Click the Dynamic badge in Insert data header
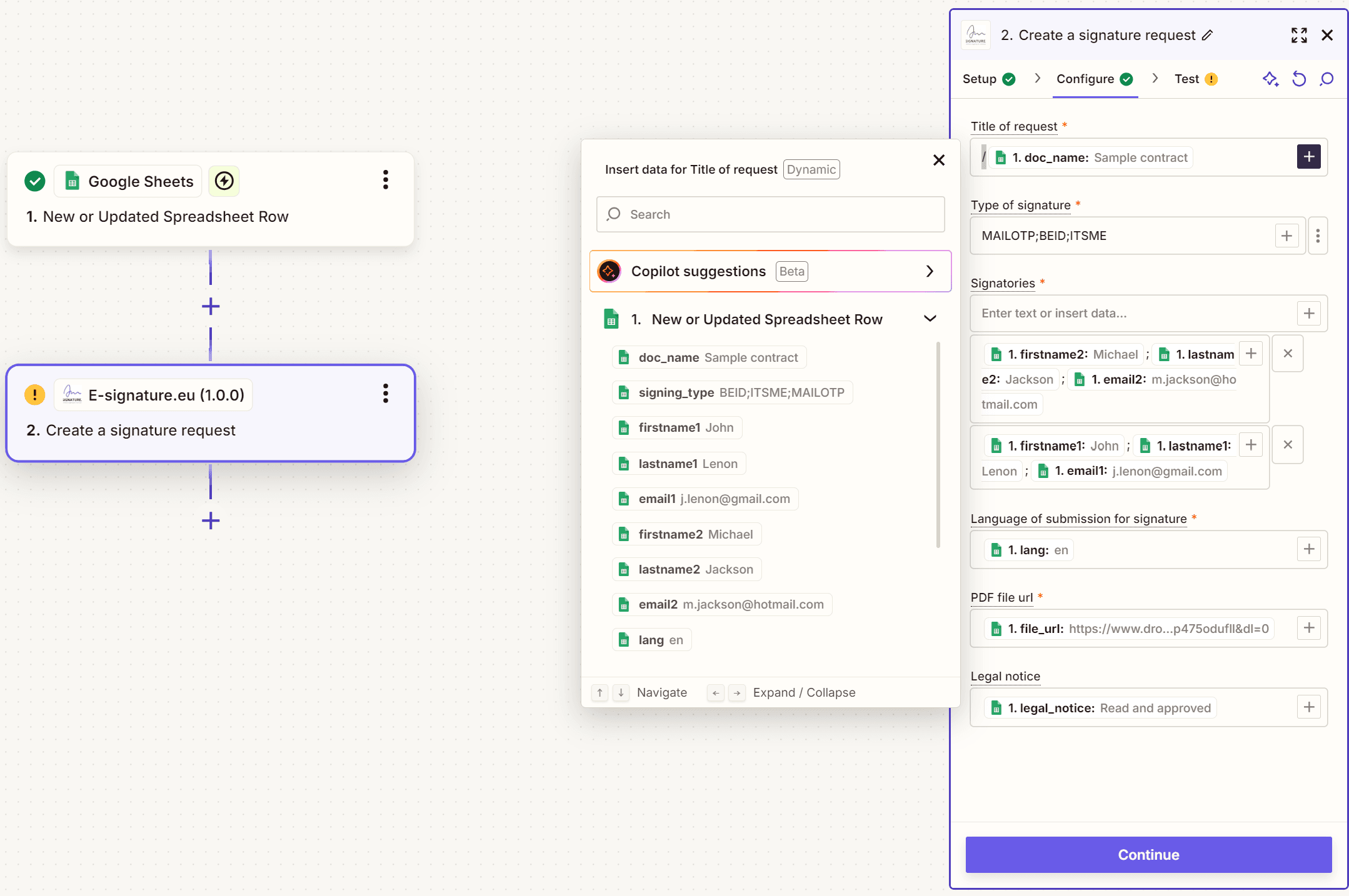The image size is (1349, 896). point(811,169)
